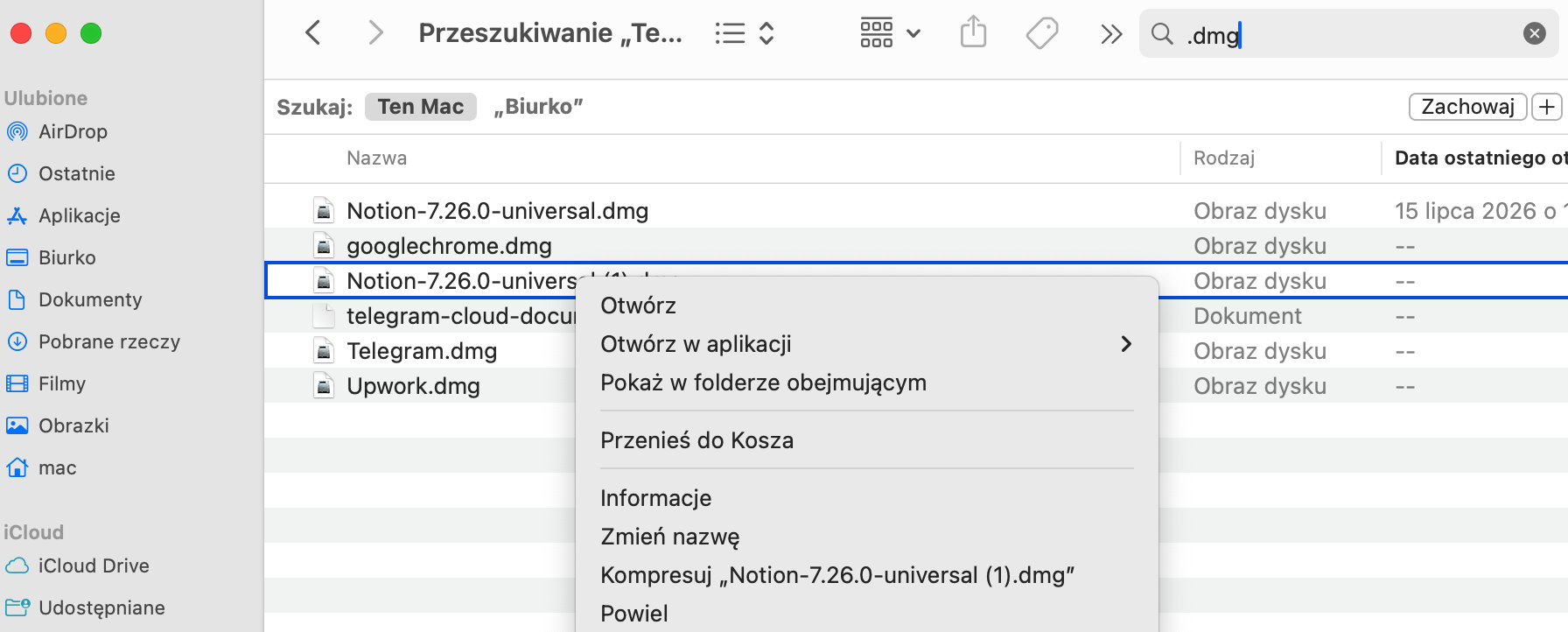This screenshot has height=632, width=1568.
Task: Open Ostatnie in the sidebar
Action: (x=77, y=173)
